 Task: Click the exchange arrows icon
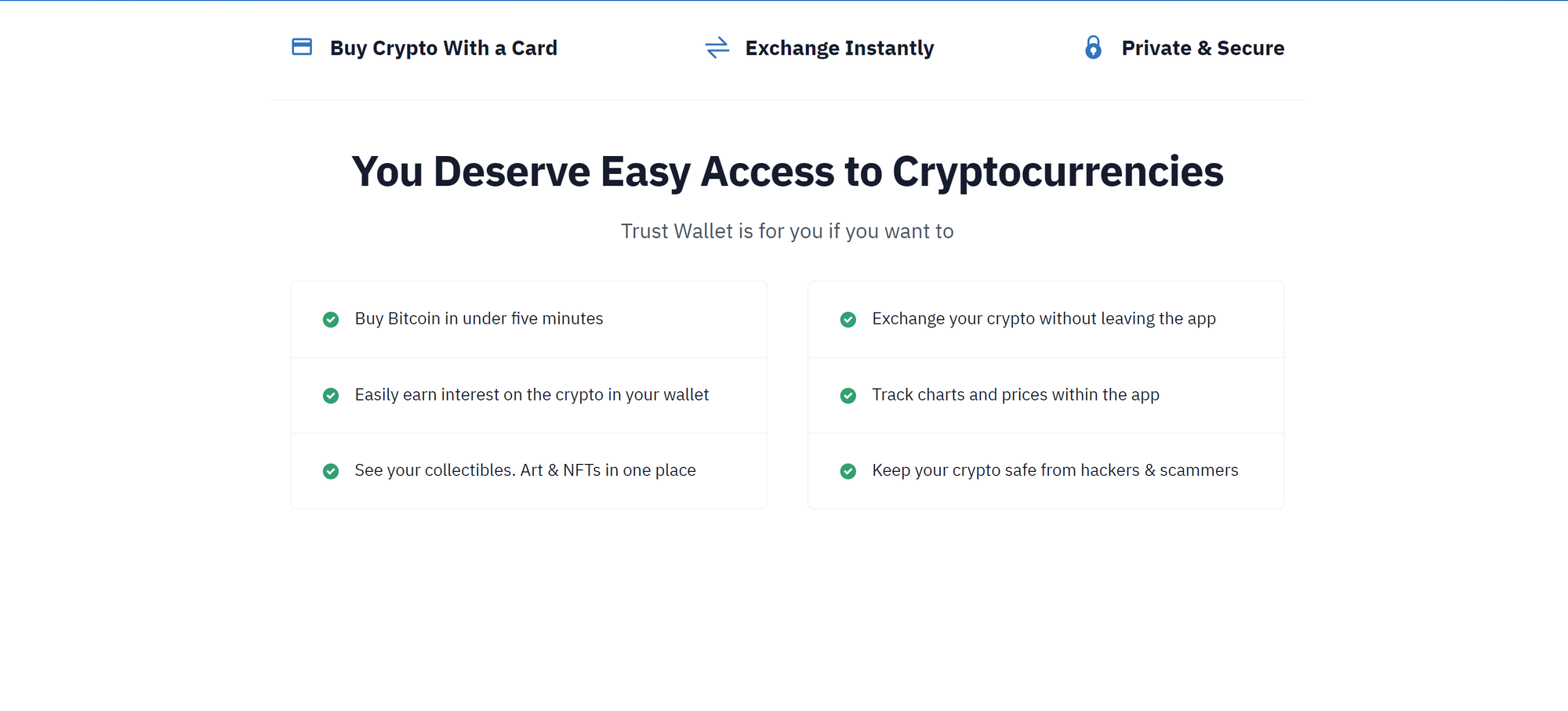tap(717, 48)
